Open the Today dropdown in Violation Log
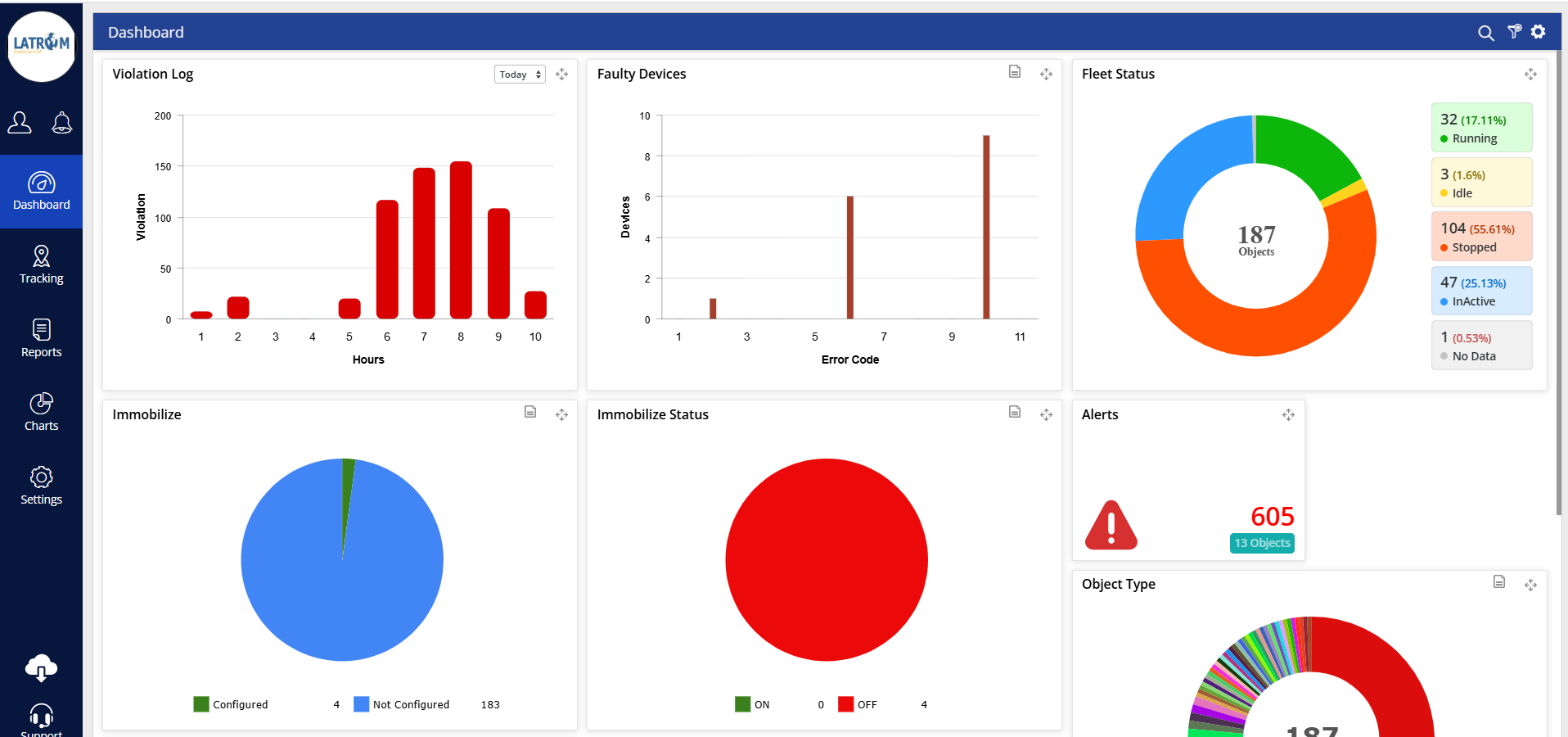The width and height of the screenshot is (1568, 737). [520, 75]
